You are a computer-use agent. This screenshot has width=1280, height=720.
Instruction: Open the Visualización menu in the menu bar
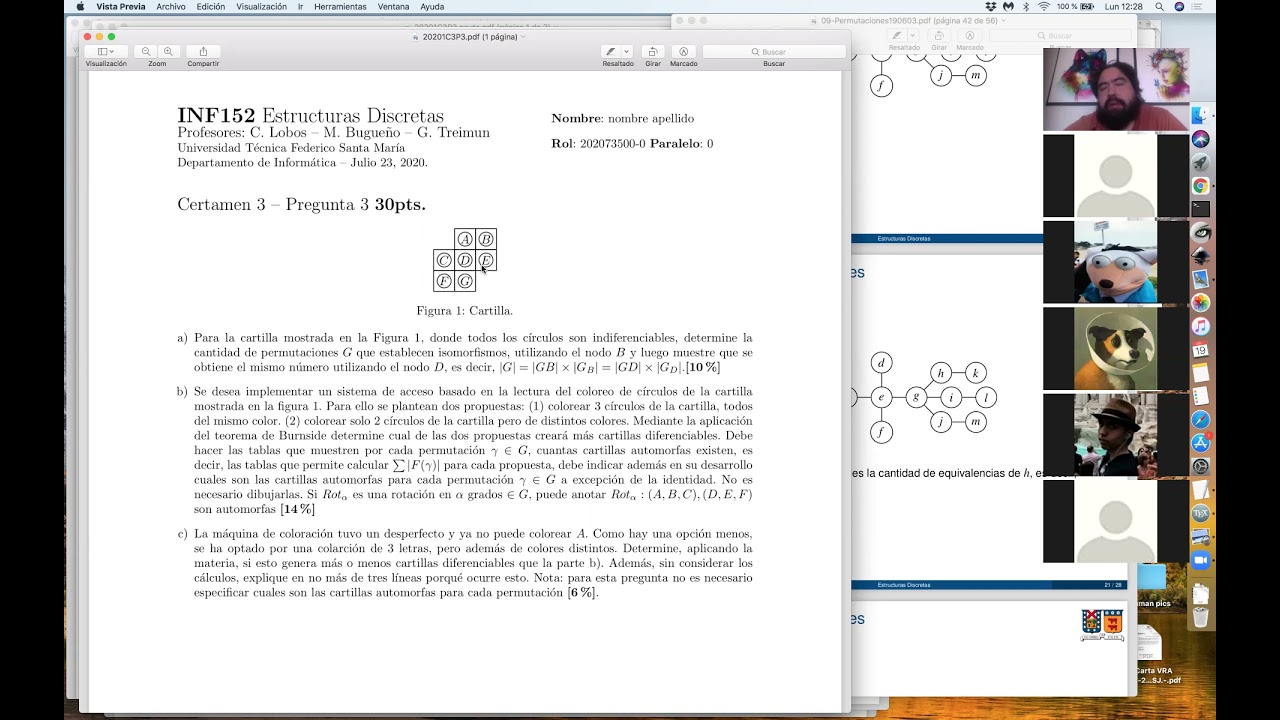[x=262, y=6]
